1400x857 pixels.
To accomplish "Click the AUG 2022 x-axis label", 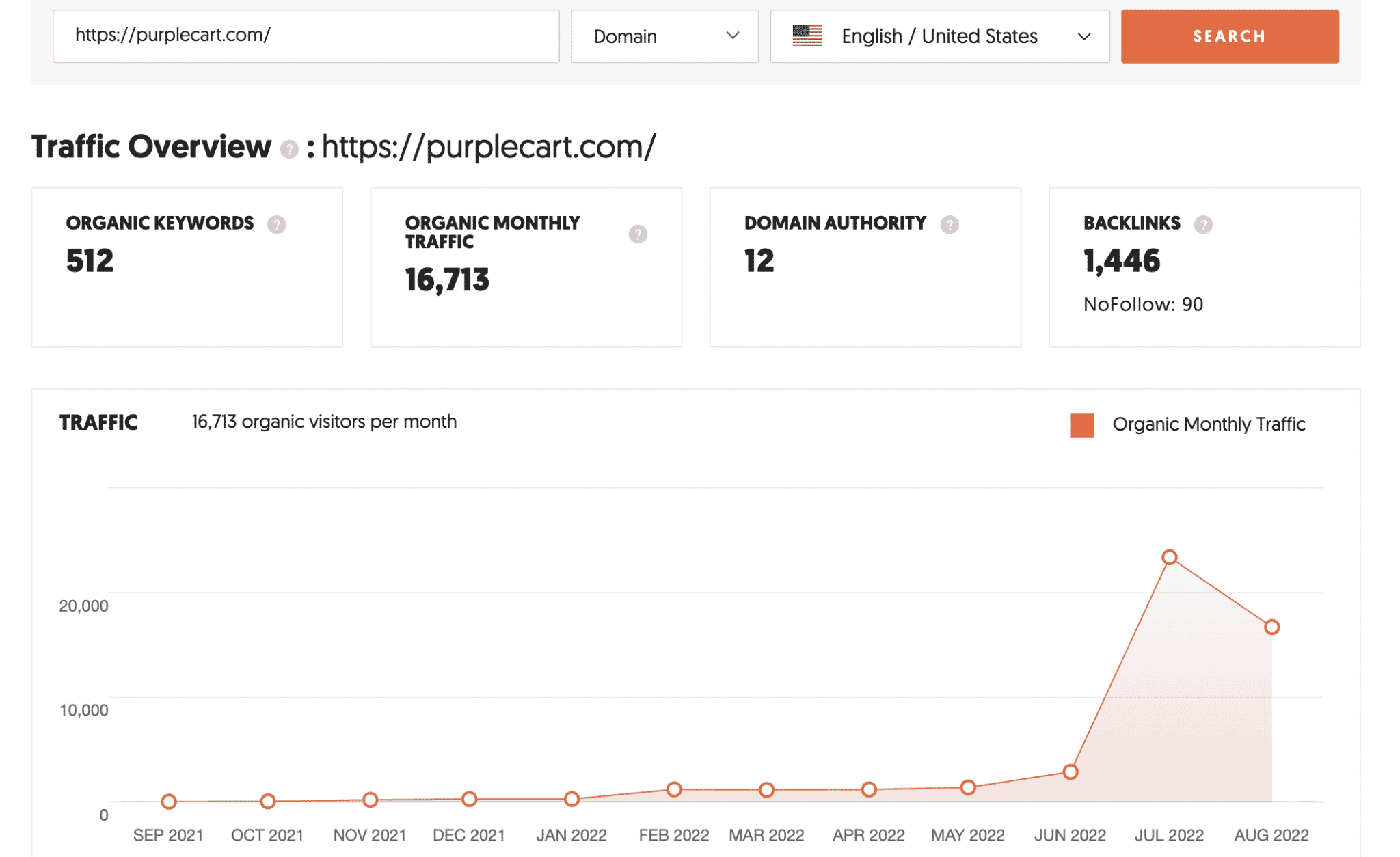I will tap(1271, 835).
